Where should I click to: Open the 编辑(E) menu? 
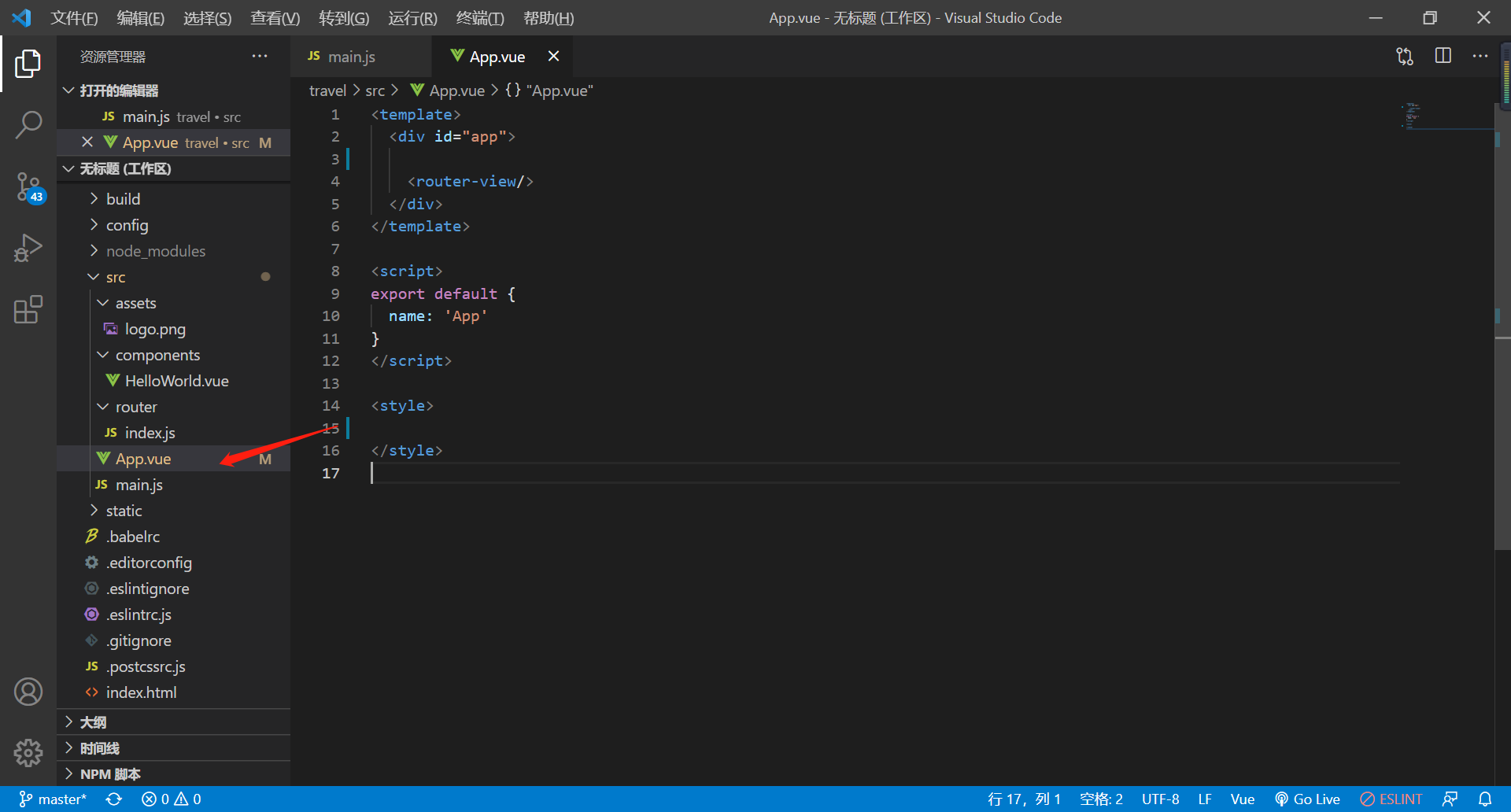(141, 18)
